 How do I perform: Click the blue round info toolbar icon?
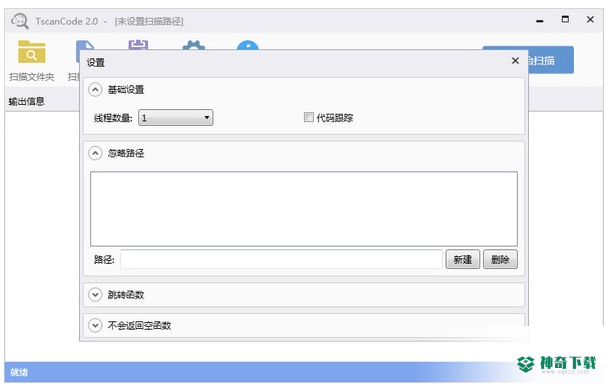pos(247,45)
